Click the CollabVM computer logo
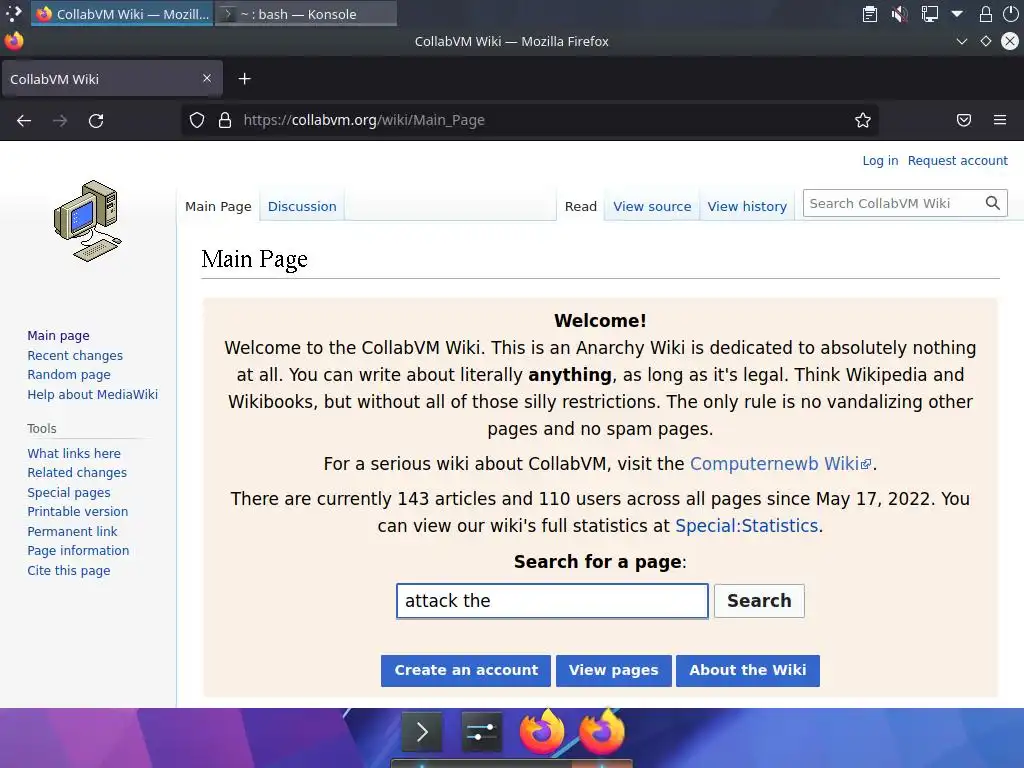The width and height of the screenshot is (1024, 768). coord(88,221)
